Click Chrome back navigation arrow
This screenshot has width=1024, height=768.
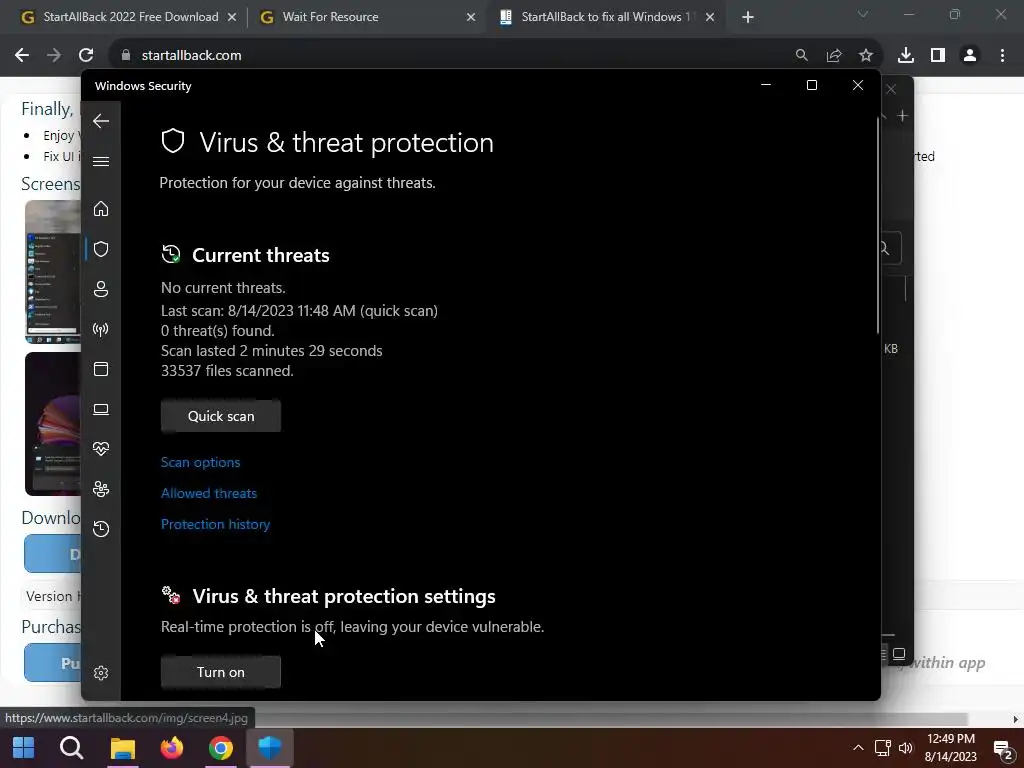click(22, 56)
